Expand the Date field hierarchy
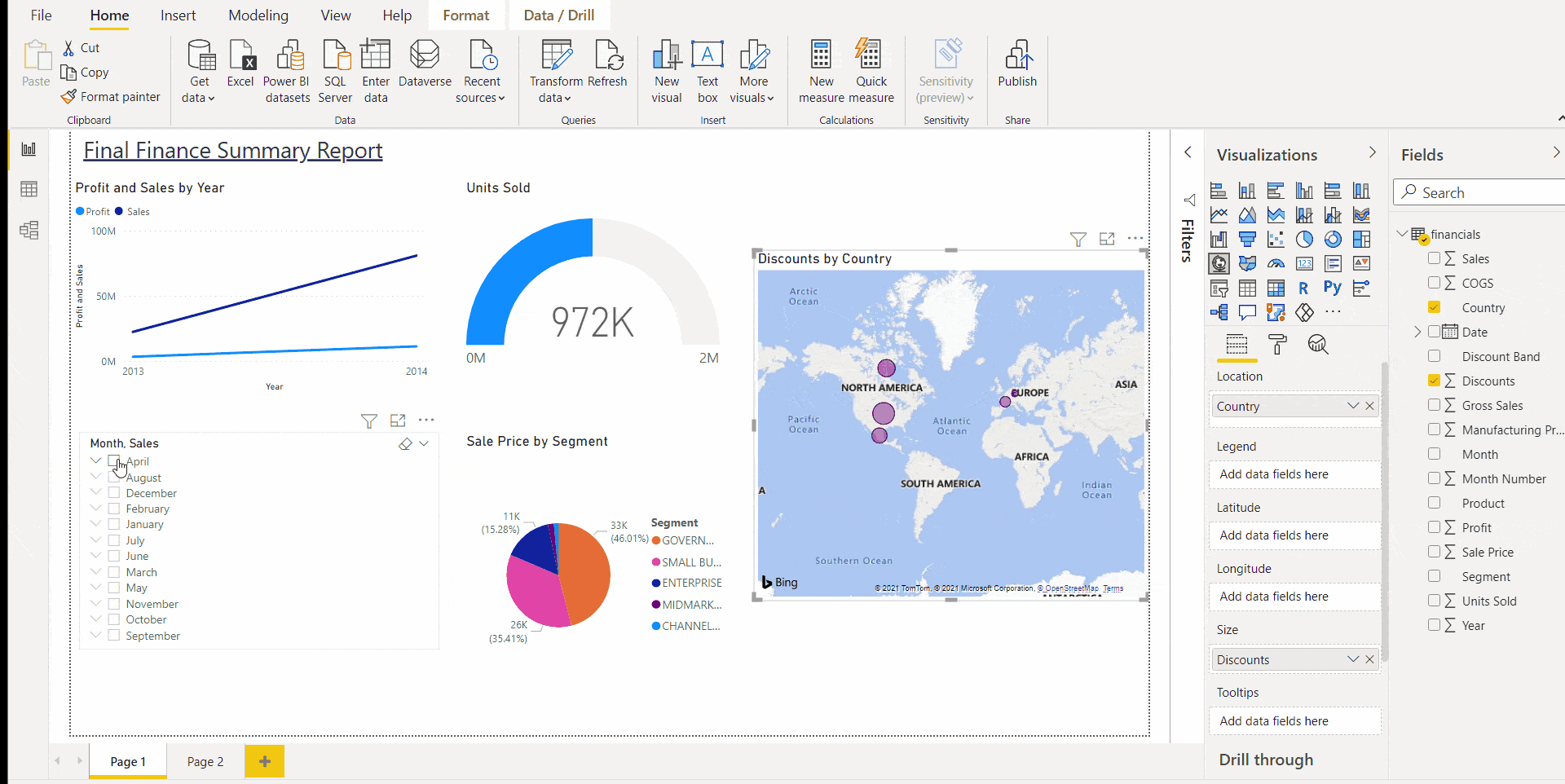This screenshot has width=1565, height=784. [x=1417, y=332]
